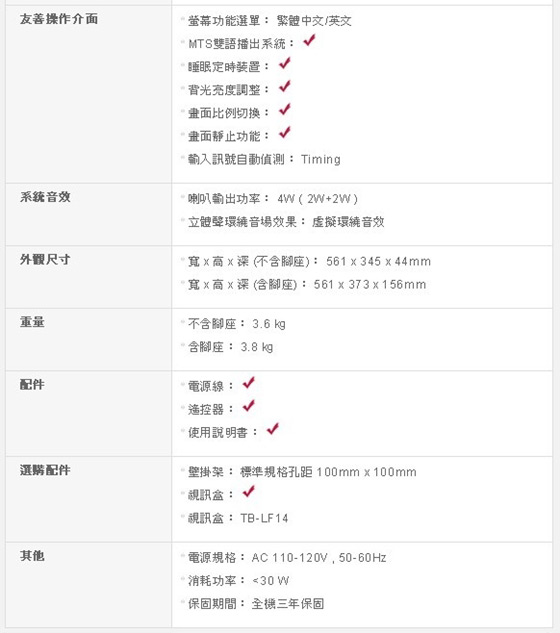This screenshot has width=560, height=633.
Task: Click the 畫面比例切換 checkmark icon
Action: tap(285, 109)
